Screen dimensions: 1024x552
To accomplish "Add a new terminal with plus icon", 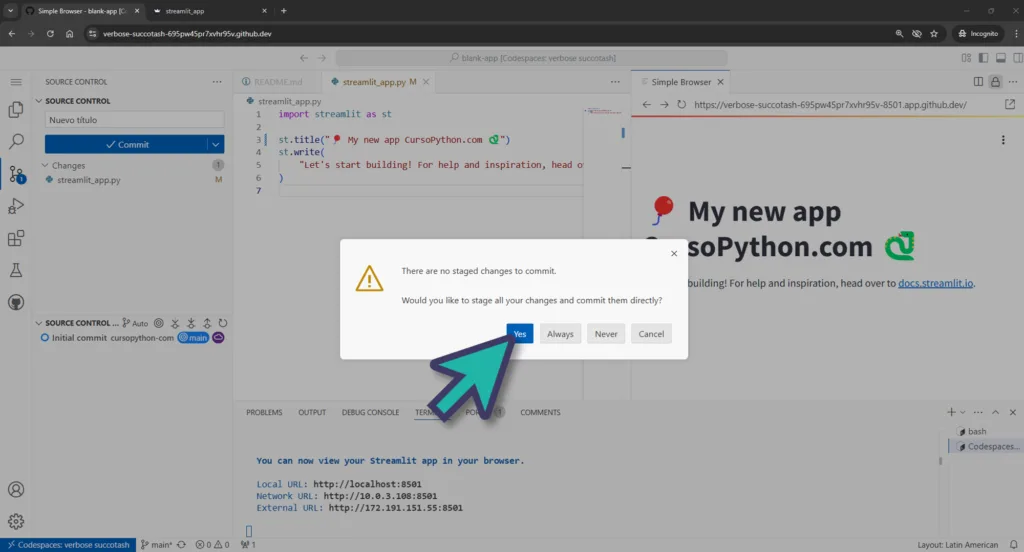I will 951,412.
